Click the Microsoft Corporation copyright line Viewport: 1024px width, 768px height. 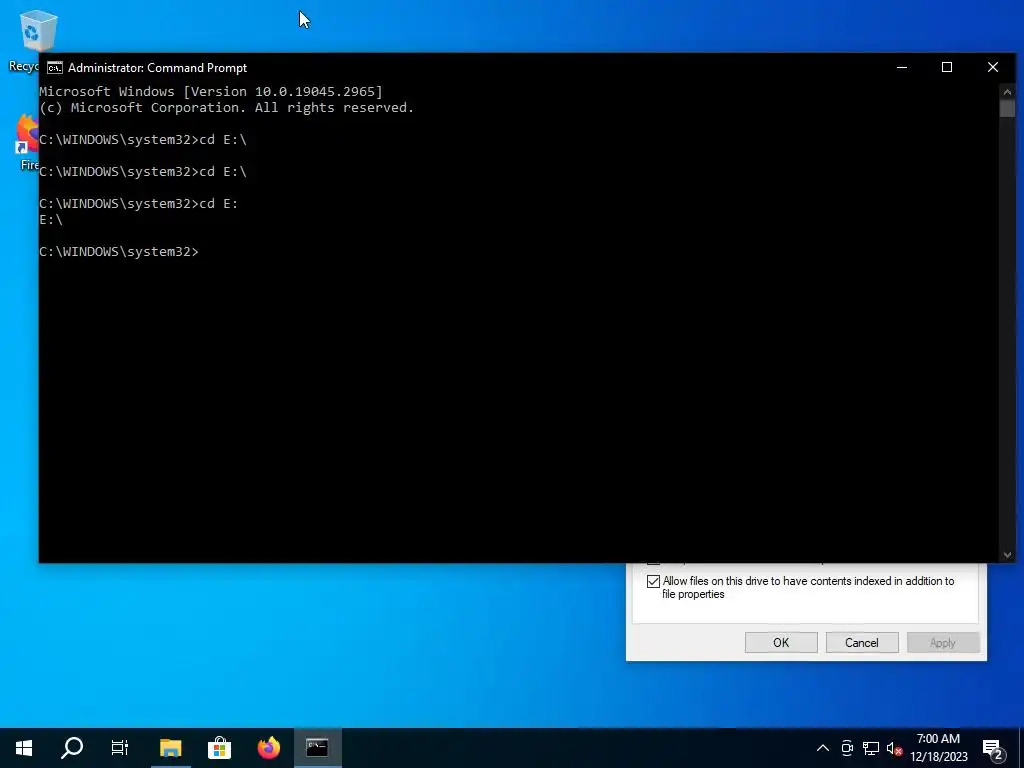227,108
